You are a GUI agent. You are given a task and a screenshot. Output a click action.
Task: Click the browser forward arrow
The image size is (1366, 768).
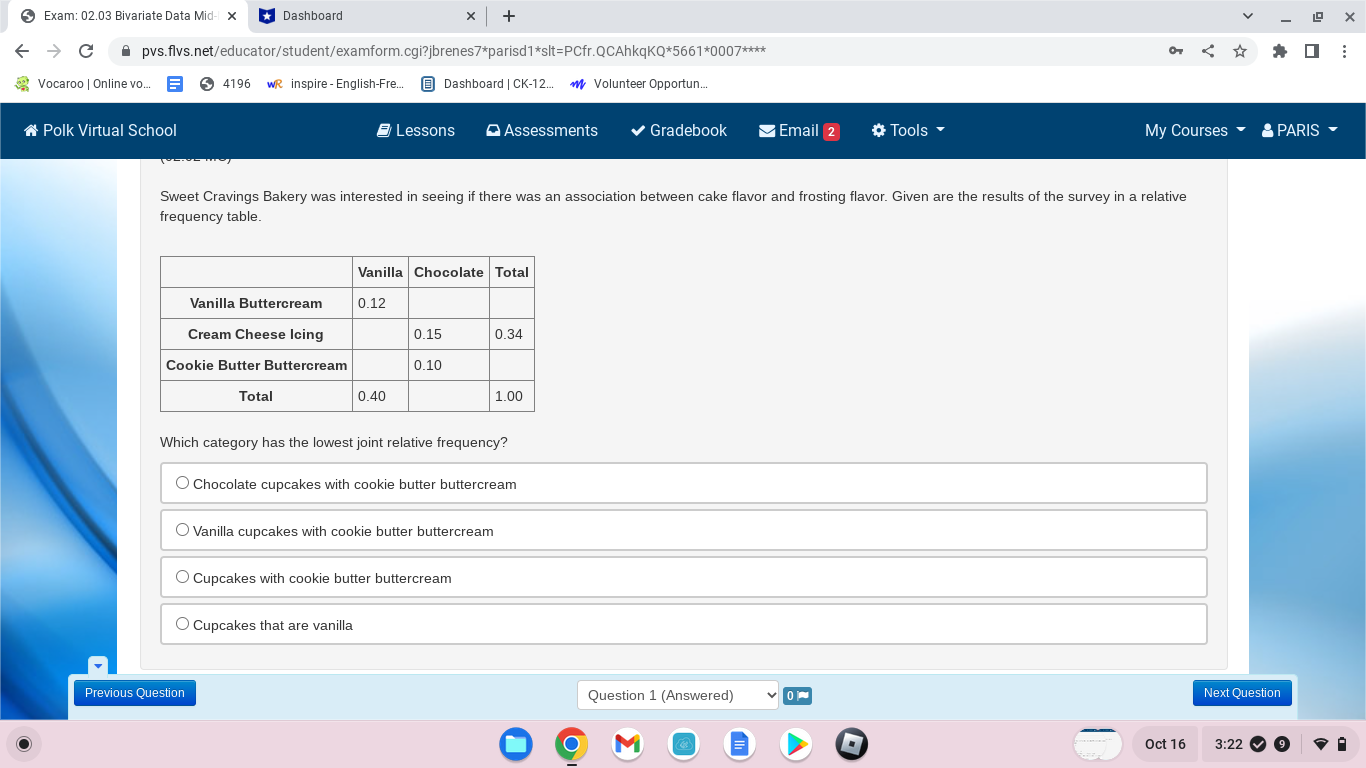pos(54,51)
